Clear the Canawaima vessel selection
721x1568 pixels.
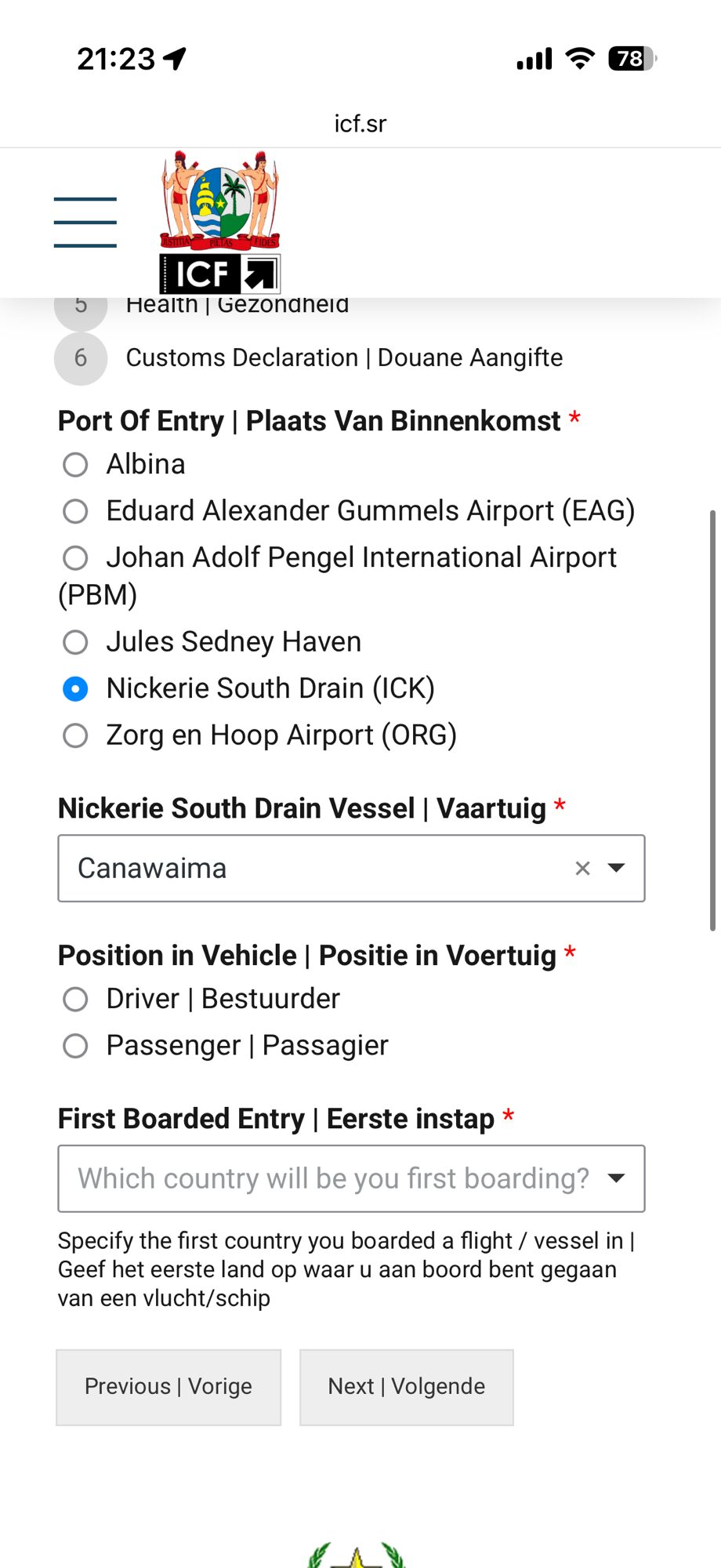pyautogui.click(x=582, y=868)
